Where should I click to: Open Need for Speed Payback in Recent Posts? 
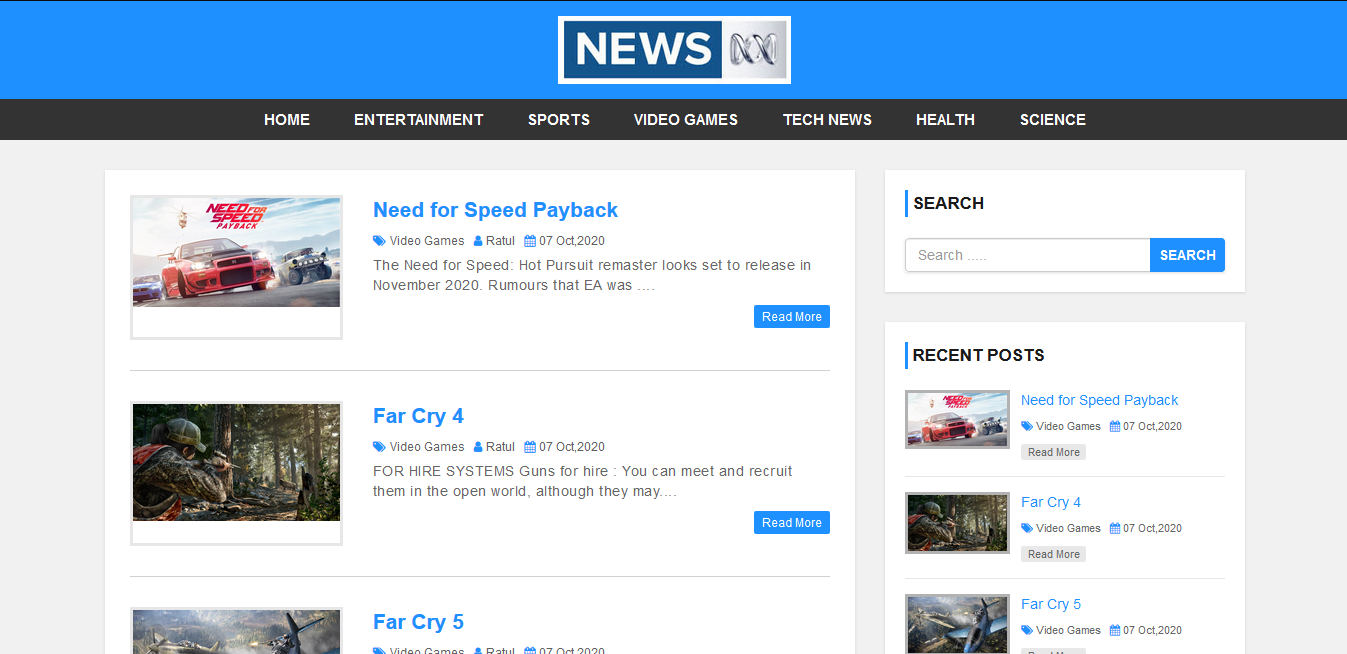(x=1099, y=400)
